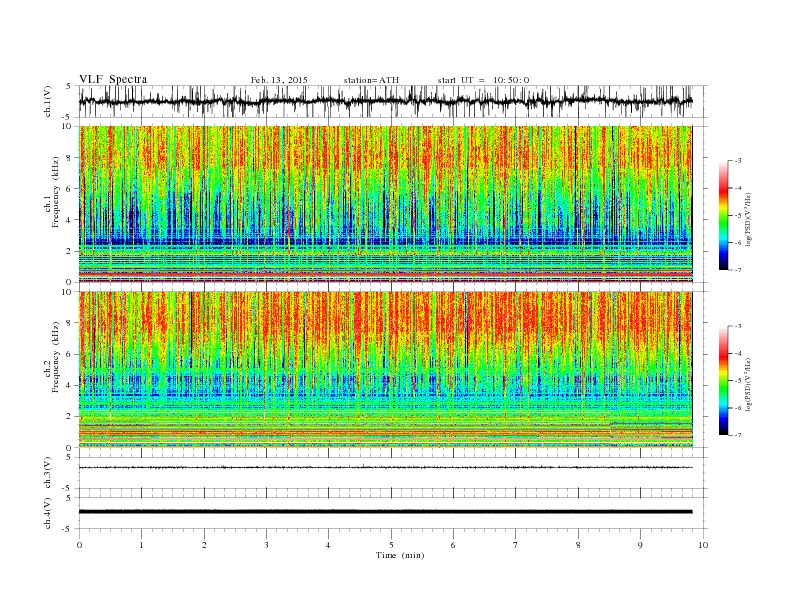Click the '8' kHz tick of ch.1 spectrogram
792x612 pixels.
(70, 158)
